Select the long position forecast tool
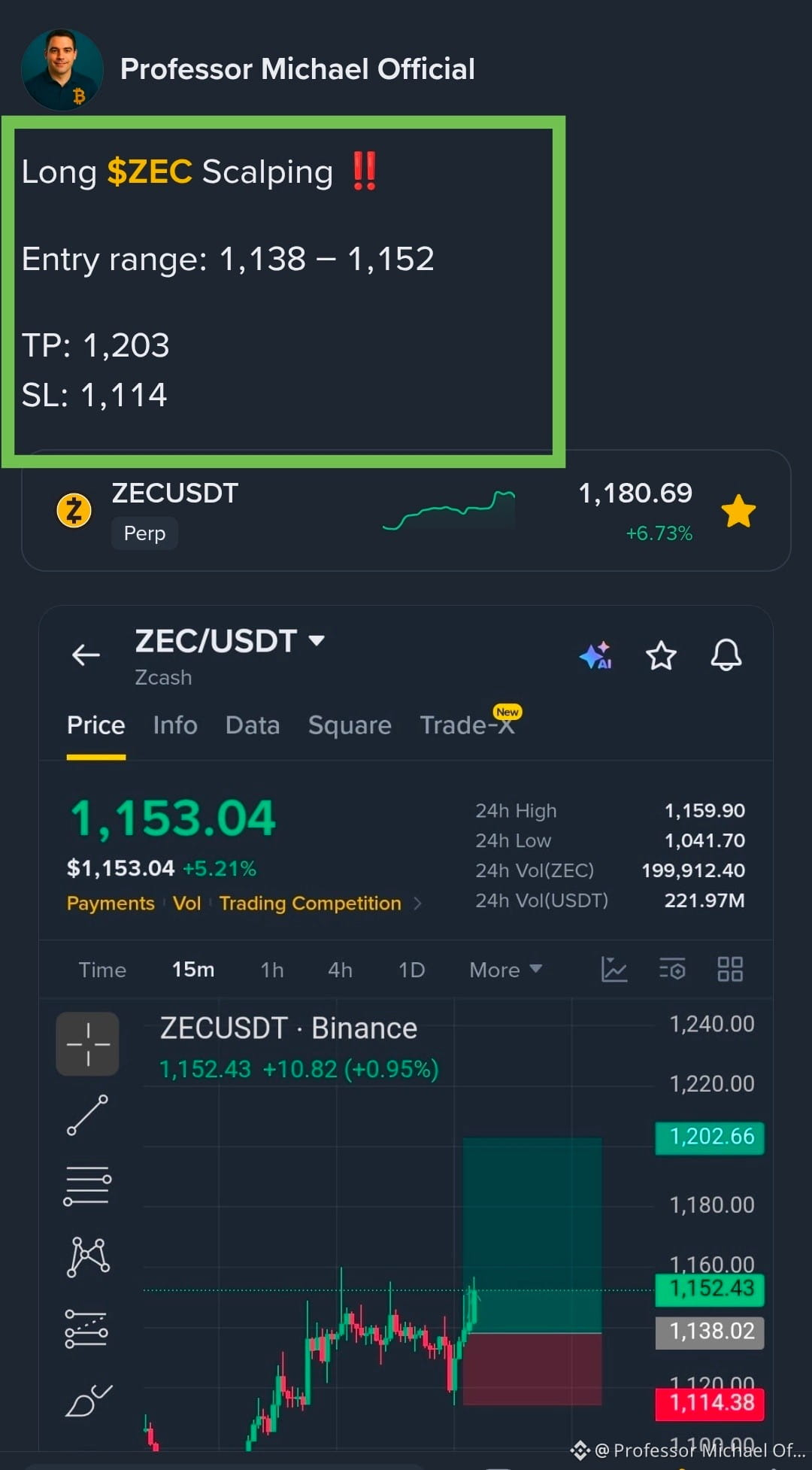This screenshot has height=1470, width=812. point(86,1328)
